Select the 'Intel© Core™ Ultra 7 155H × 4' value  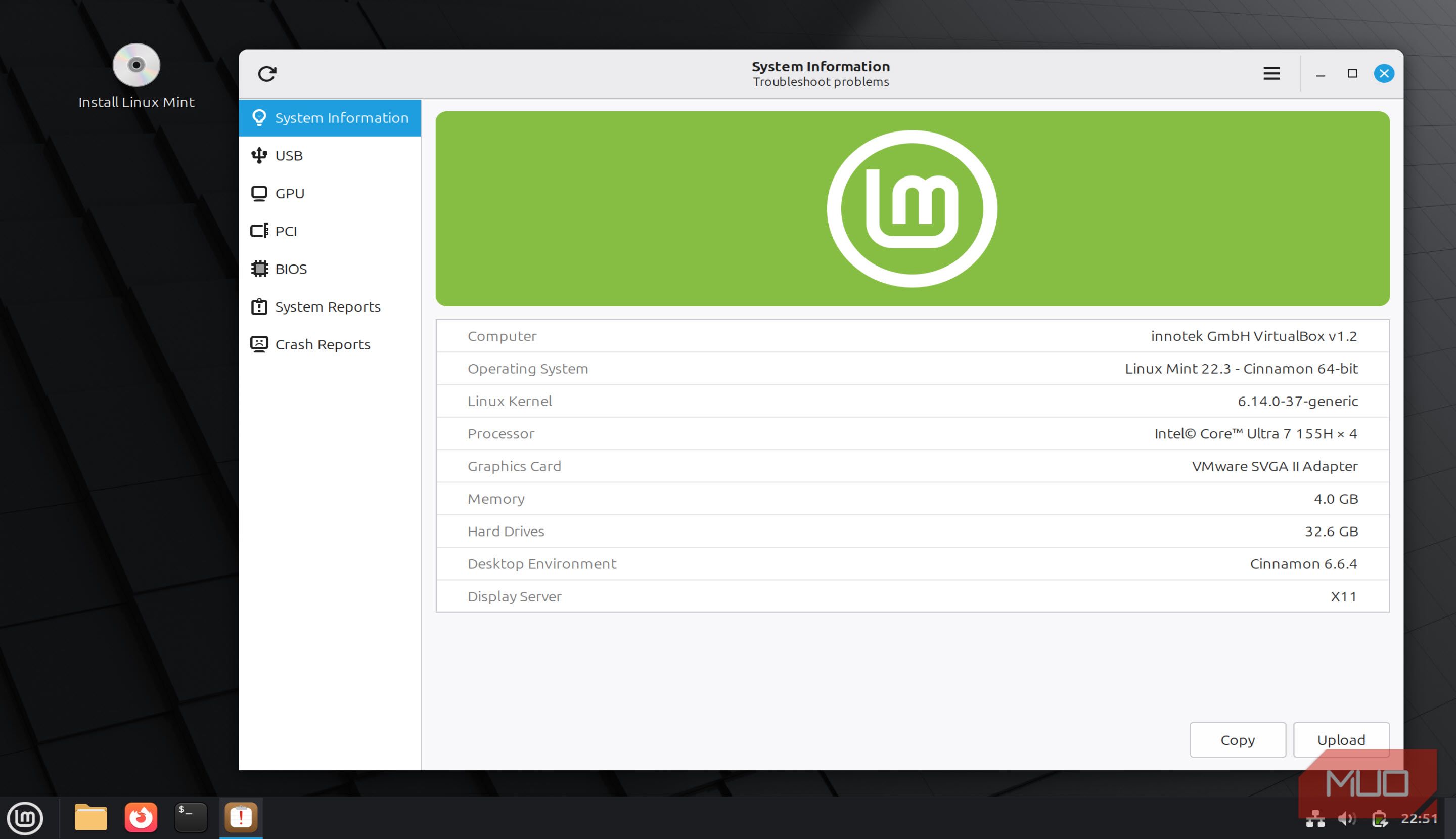(1256, 434)
